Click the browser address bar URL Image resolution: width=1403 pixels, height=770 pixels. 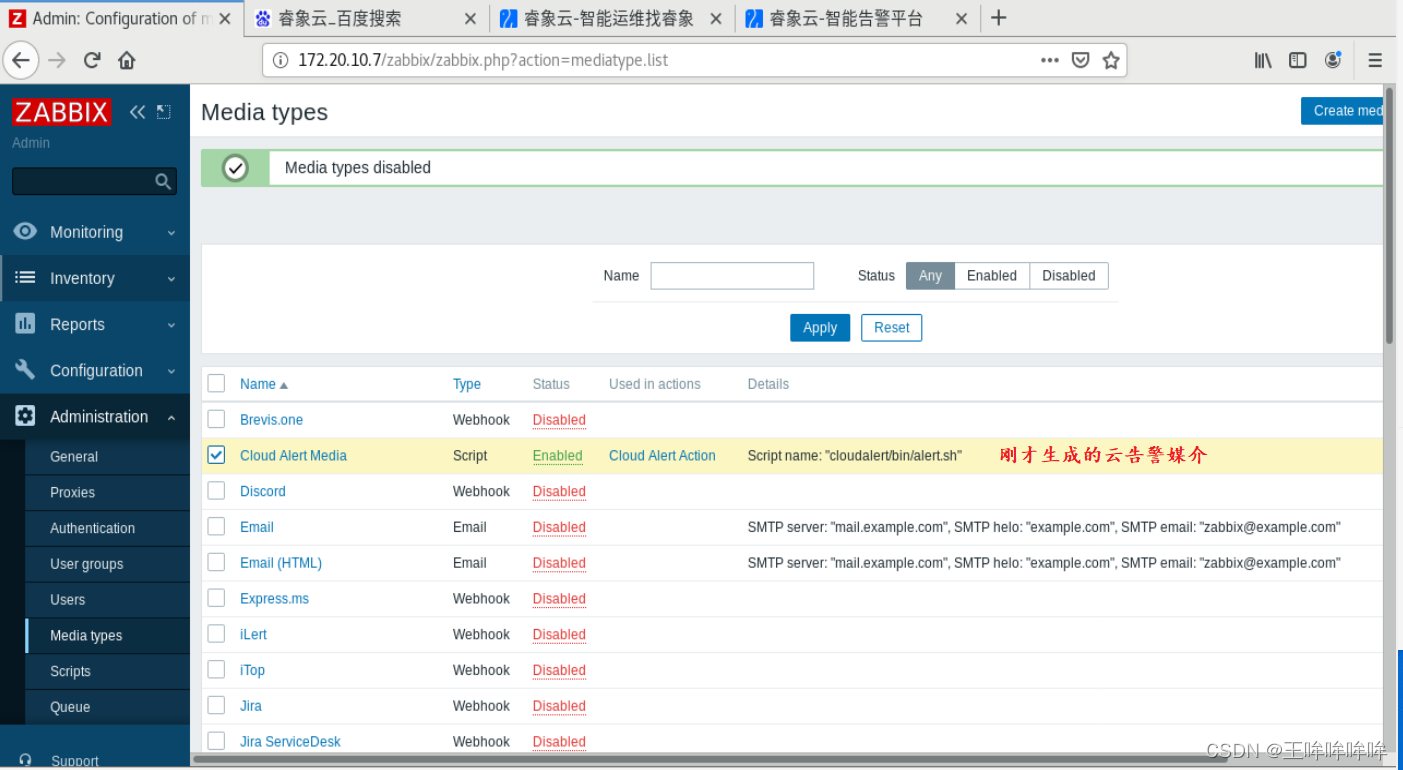tap(483, 60)
